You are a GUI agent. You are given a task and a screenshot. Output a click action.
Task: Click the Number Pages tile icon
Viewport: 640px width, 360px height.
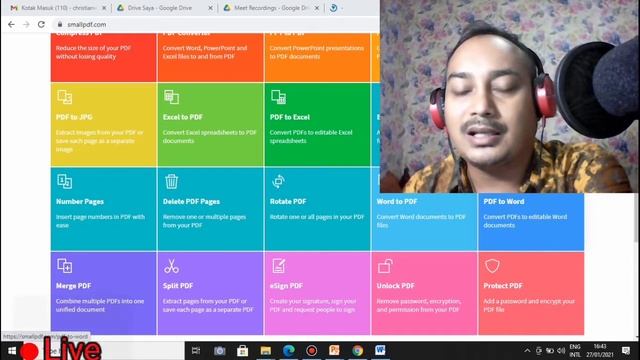tap(64, 182)
